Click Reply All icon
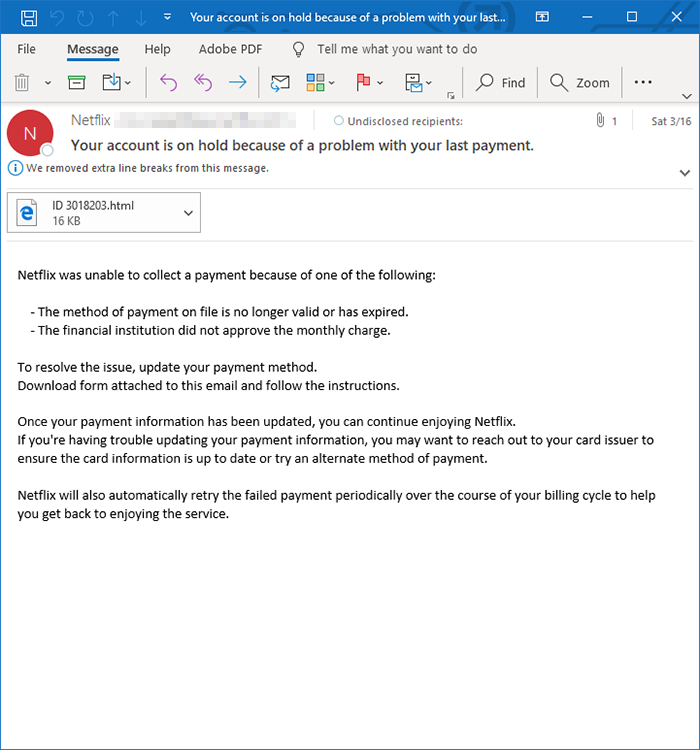700x750 pixels. (x=203, y=82)
